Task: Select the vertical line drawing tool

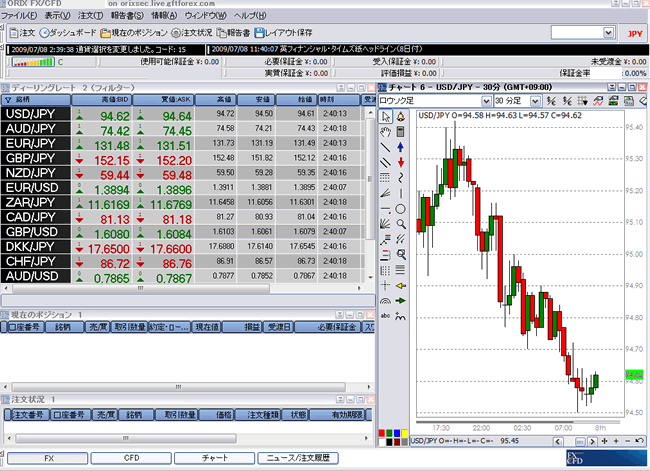Action: tap(400, 193)
